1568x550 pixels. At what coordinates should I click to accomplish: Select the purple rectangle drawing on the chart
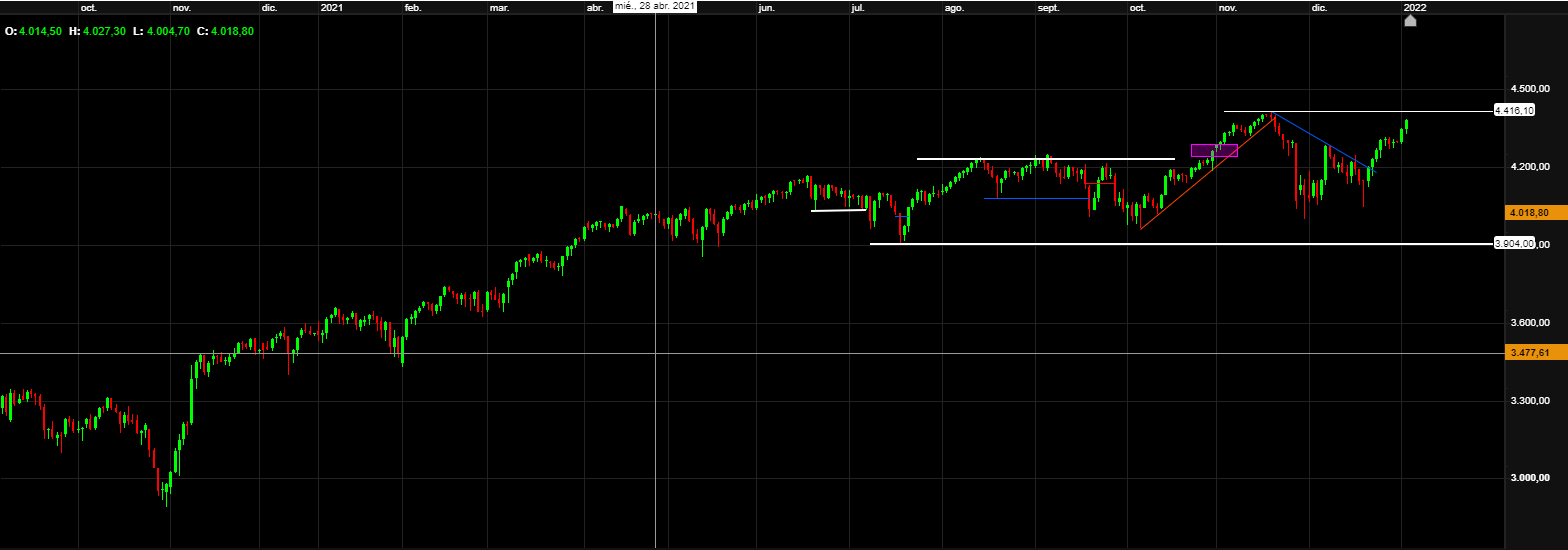1214,150
